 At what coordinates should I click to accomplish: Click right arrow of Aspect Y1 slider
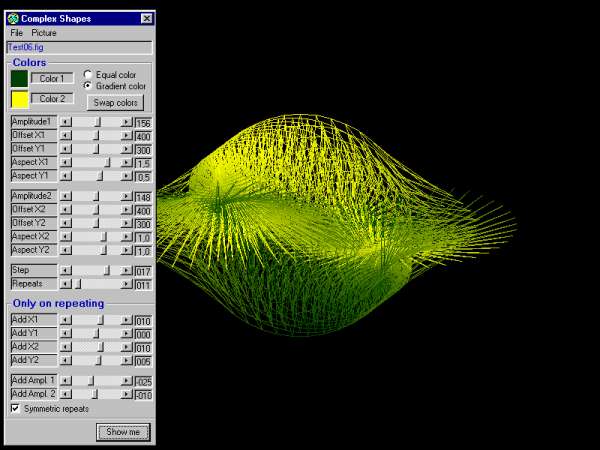126,176
